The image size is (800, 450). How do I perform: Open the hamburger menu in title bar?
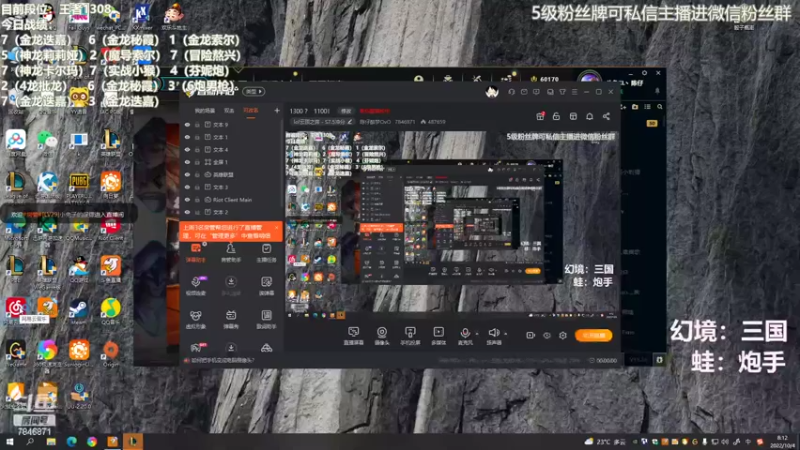click(574, 92)
